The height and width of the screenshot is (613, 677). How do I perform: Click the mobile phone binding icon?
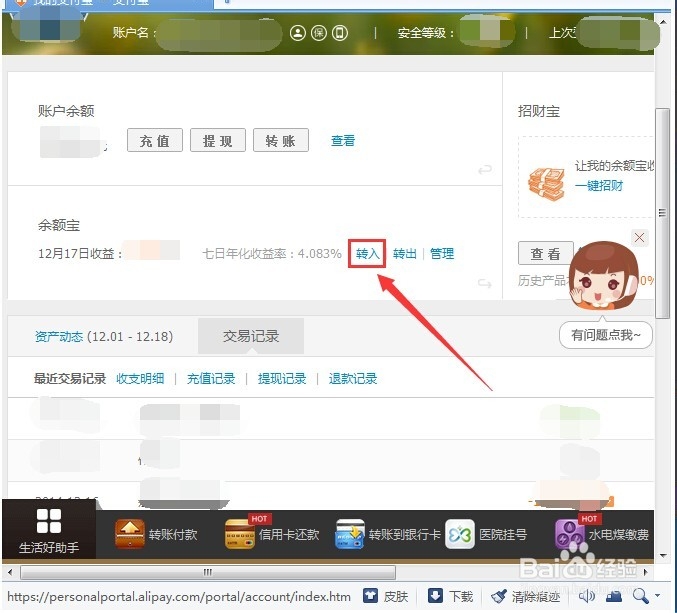tap(340, 33)
